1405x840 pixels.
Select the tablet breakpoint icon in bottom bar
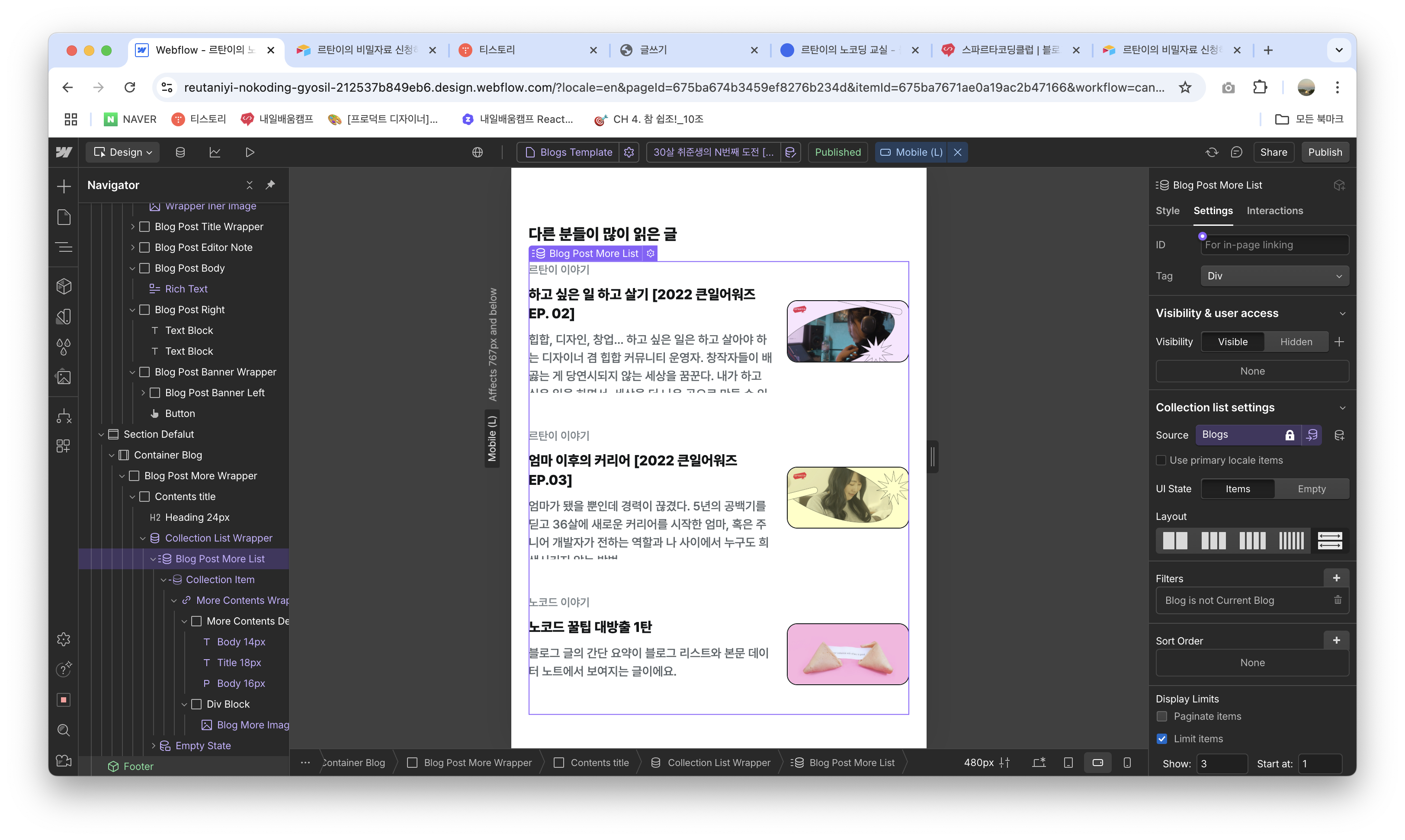pyautogui.click(x=1068, y=763)
